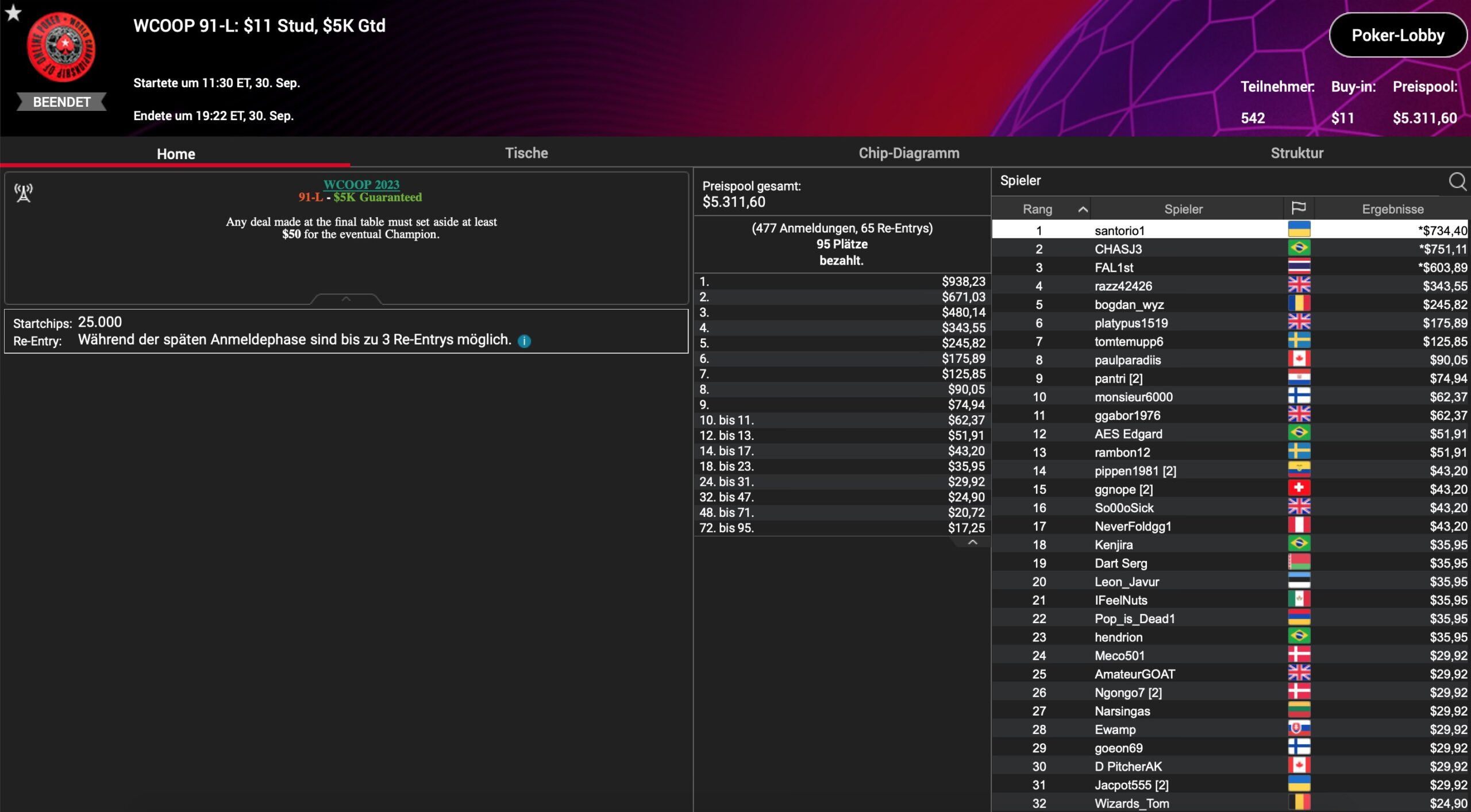The width and height of the screenshot is (1471, 812).
Task: Click payout row 72. bis 95.
Action: (x=842, y=527)
